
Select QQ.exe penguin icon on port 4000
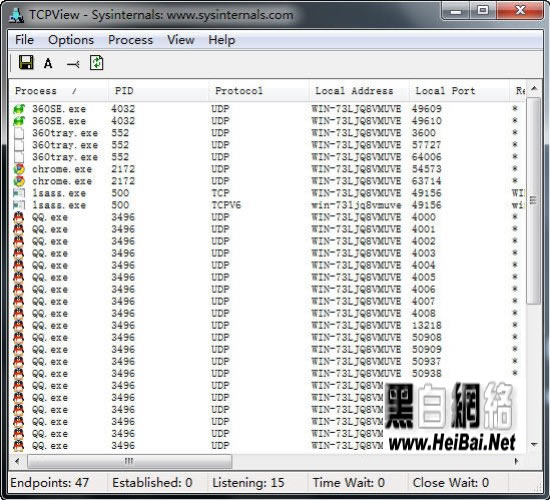19,217
